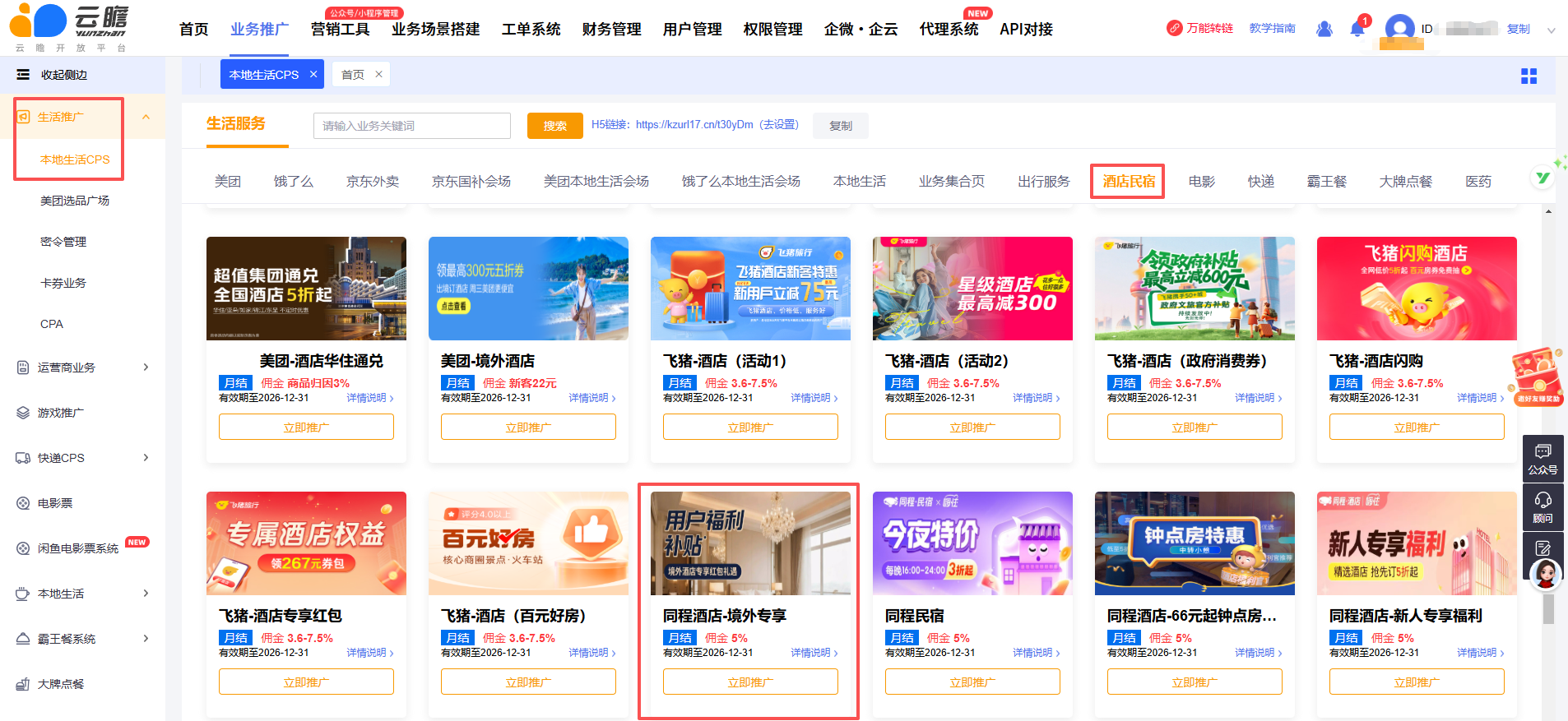Expand the 运营商业务 sidebar menu
This screenshot has width=1568, height=721.
(x=146, y=367)
